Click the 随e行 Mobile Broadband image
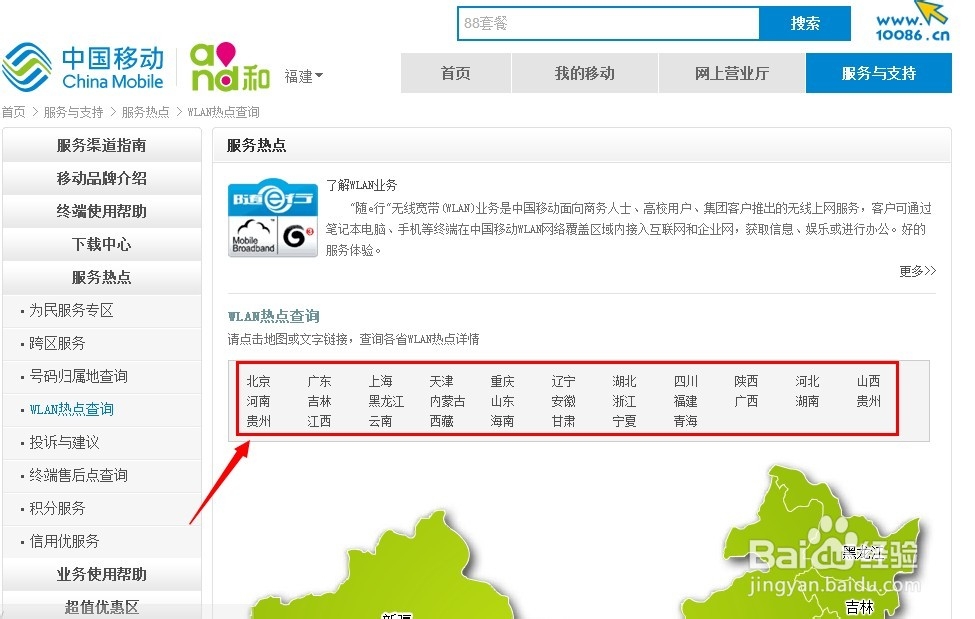 pos(272,218)
